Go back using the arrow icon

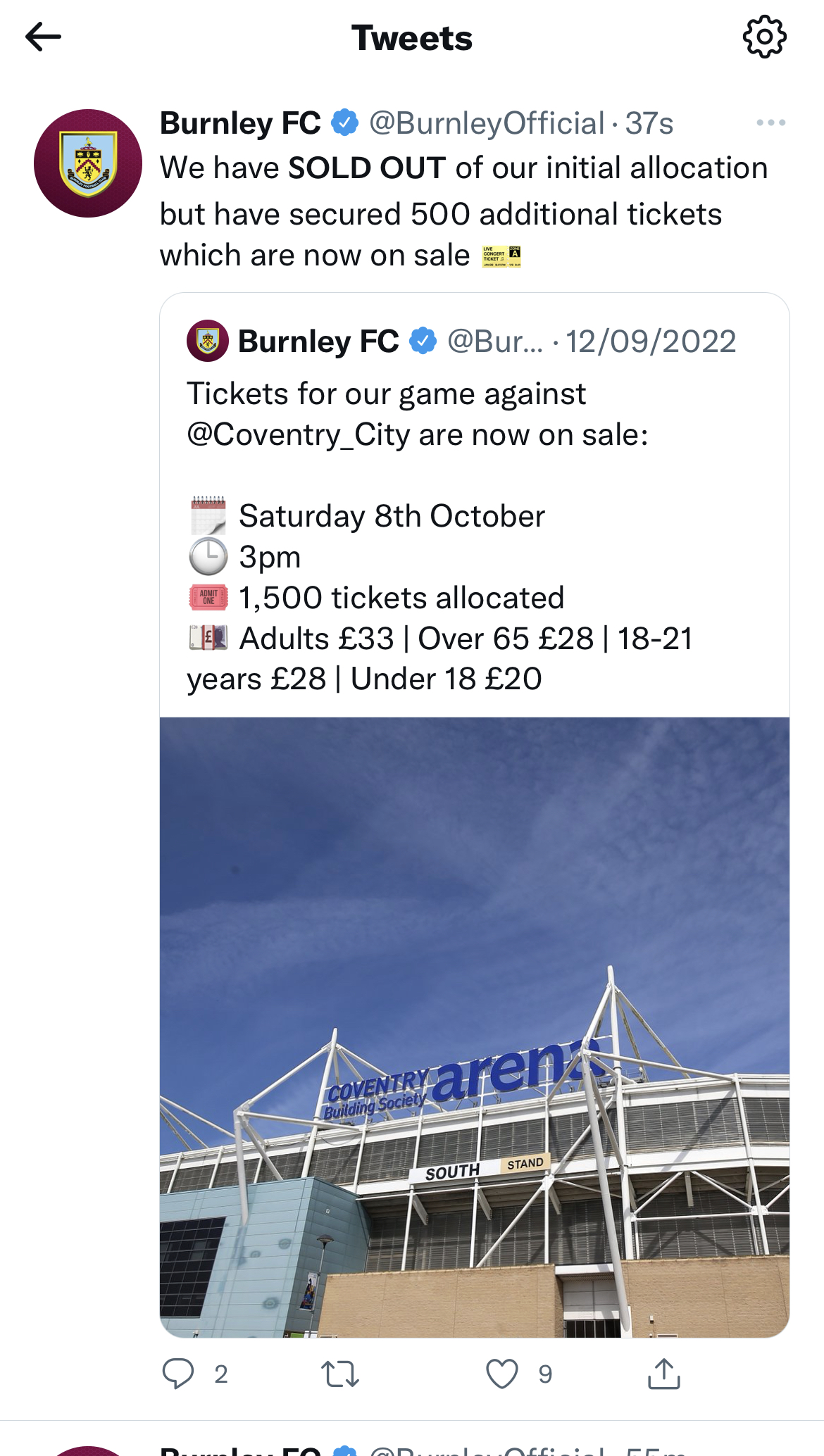[44, 37]
